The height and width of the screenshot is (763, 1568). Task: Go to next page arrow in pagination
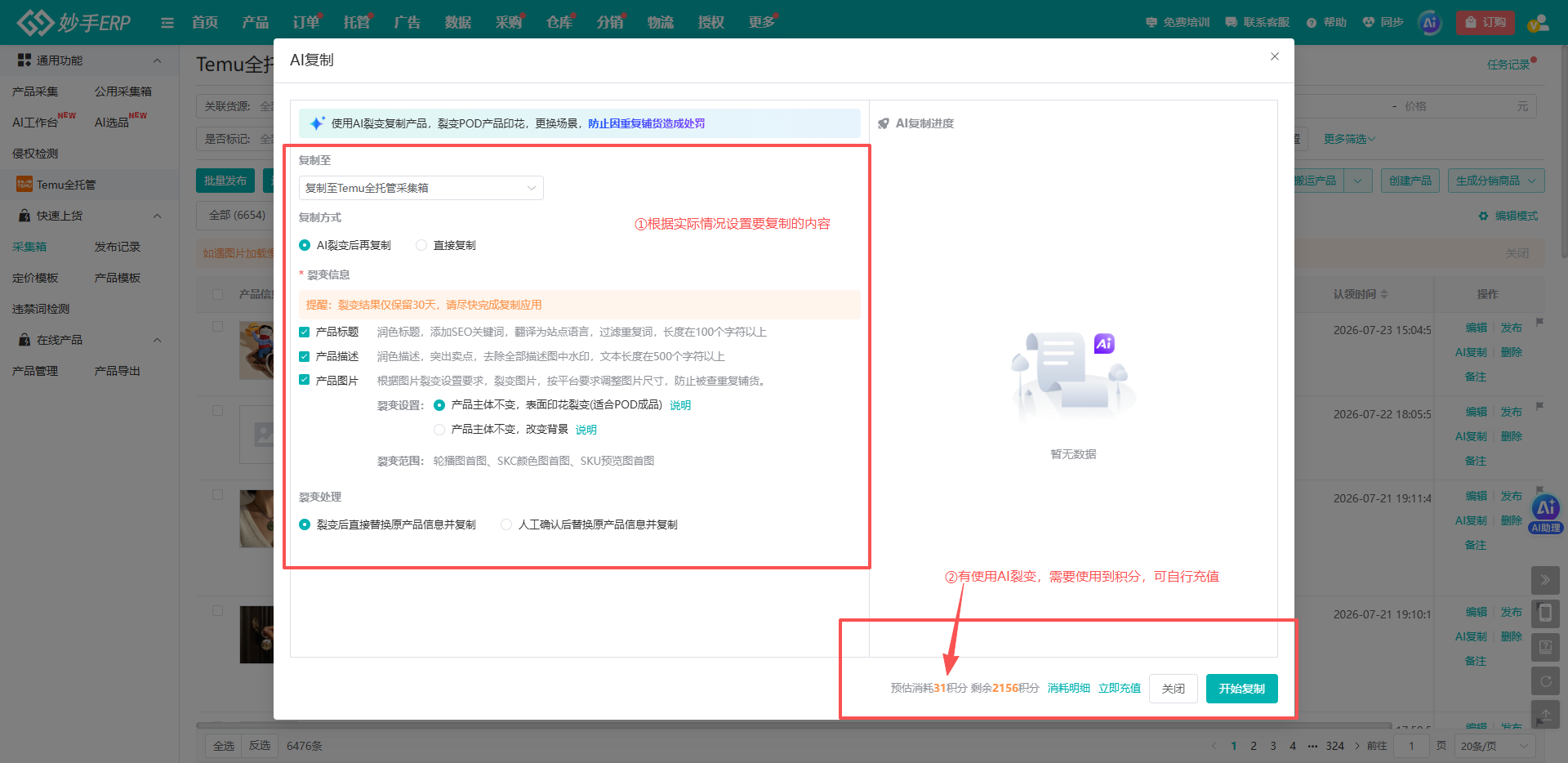click(x=1357, y=746)
